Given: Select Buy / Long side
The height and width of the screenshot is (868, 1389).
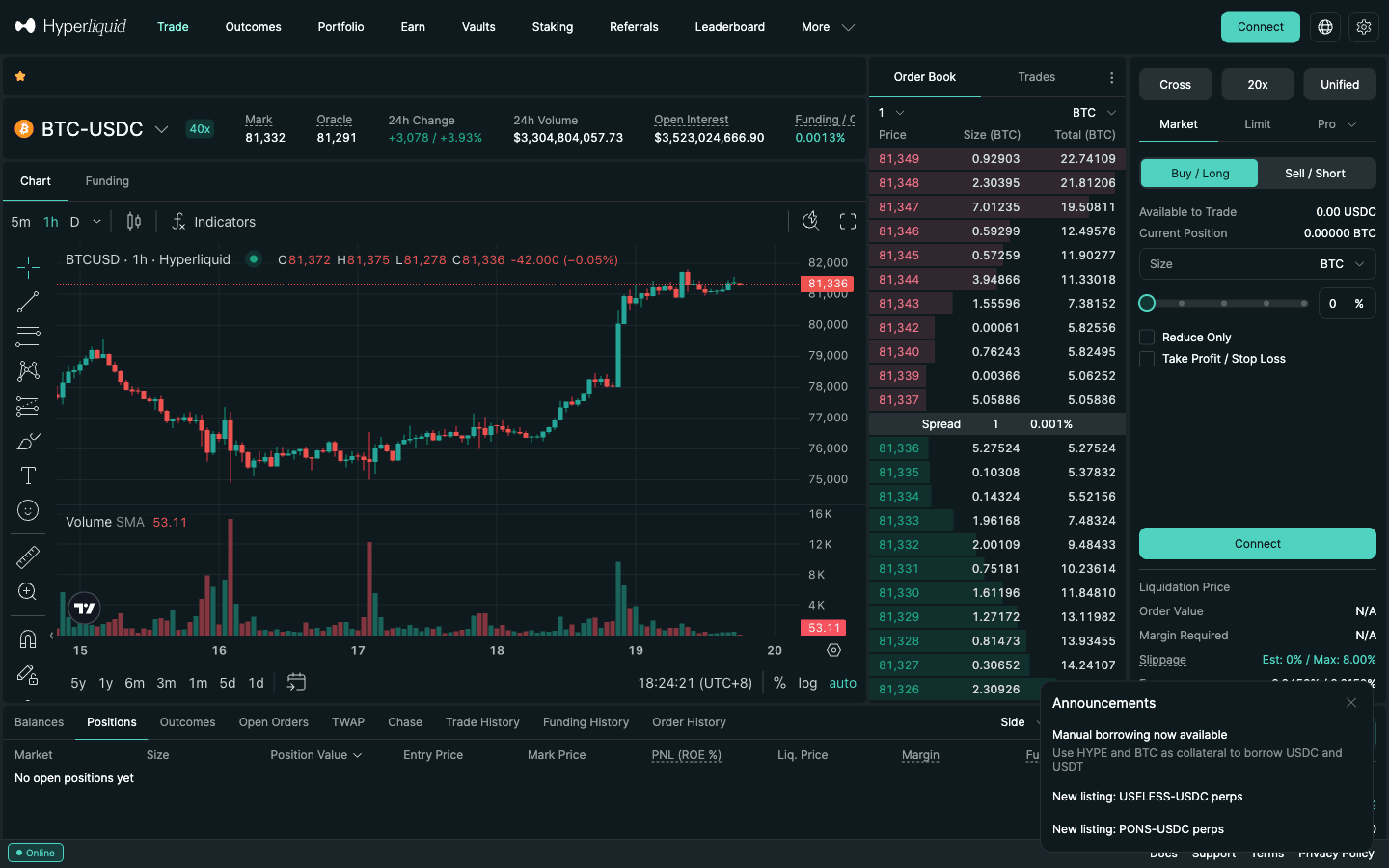Looking at the screenshot, I should (1200, 174).
